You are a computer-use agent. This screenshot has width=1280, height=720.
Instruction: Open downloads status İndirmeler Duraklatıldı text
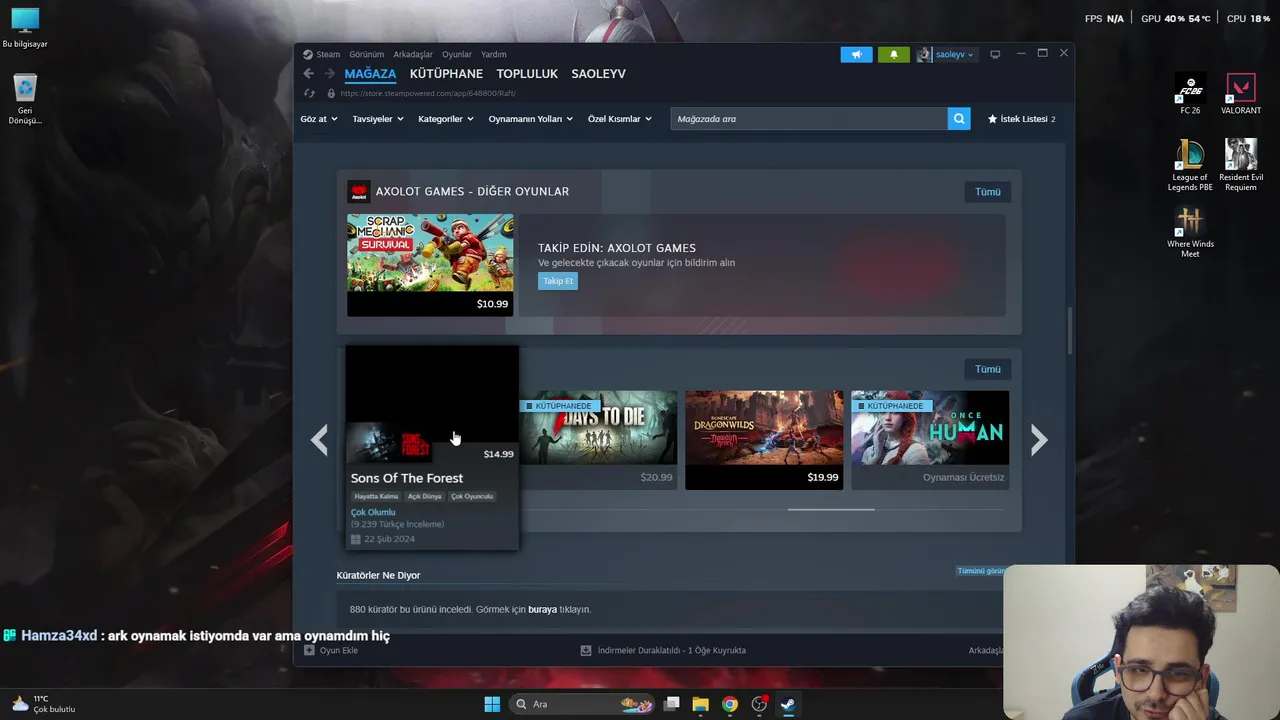click(x=672, y=651)
